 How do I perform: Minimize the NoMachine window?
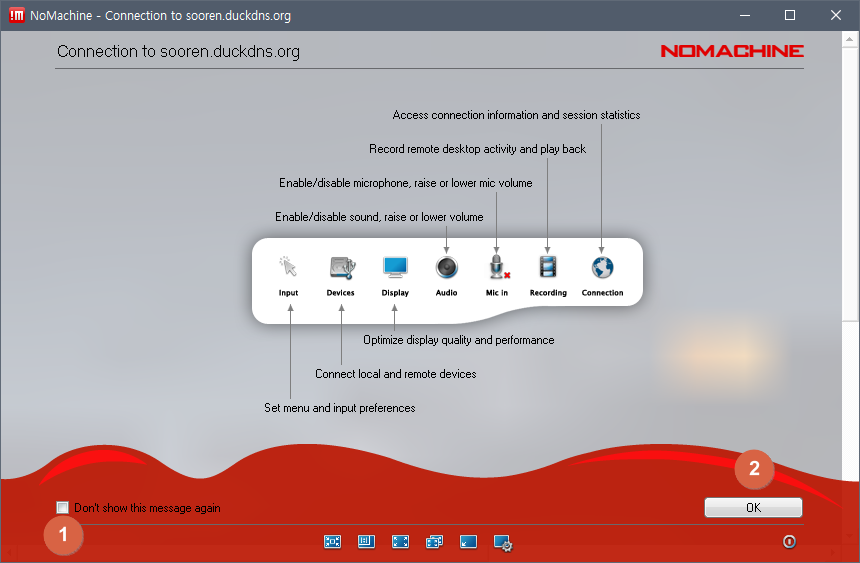745,15
